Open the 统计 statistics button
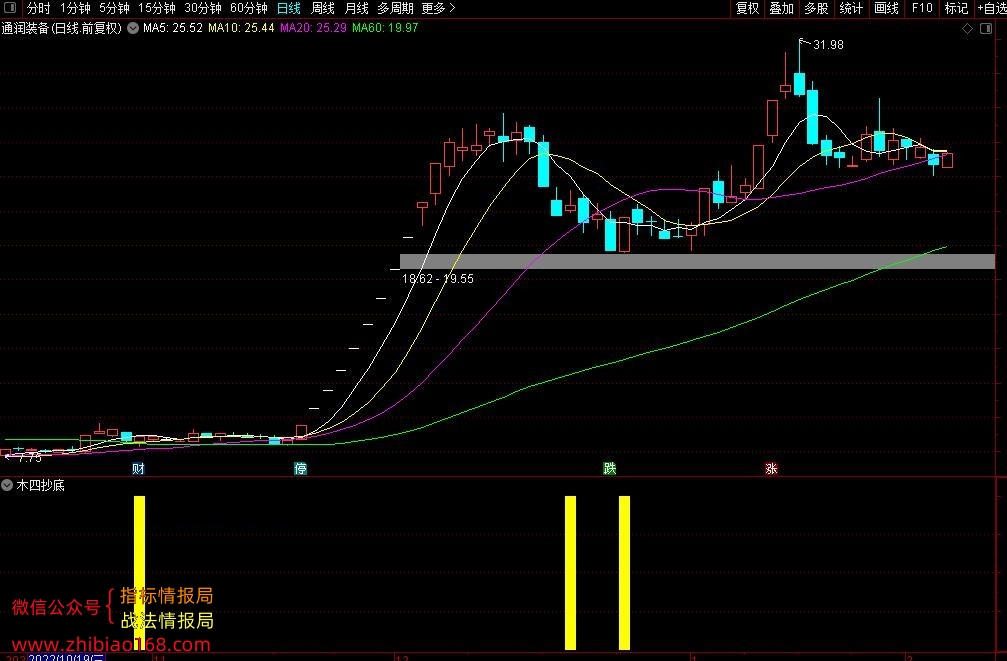 click(852, 8)
